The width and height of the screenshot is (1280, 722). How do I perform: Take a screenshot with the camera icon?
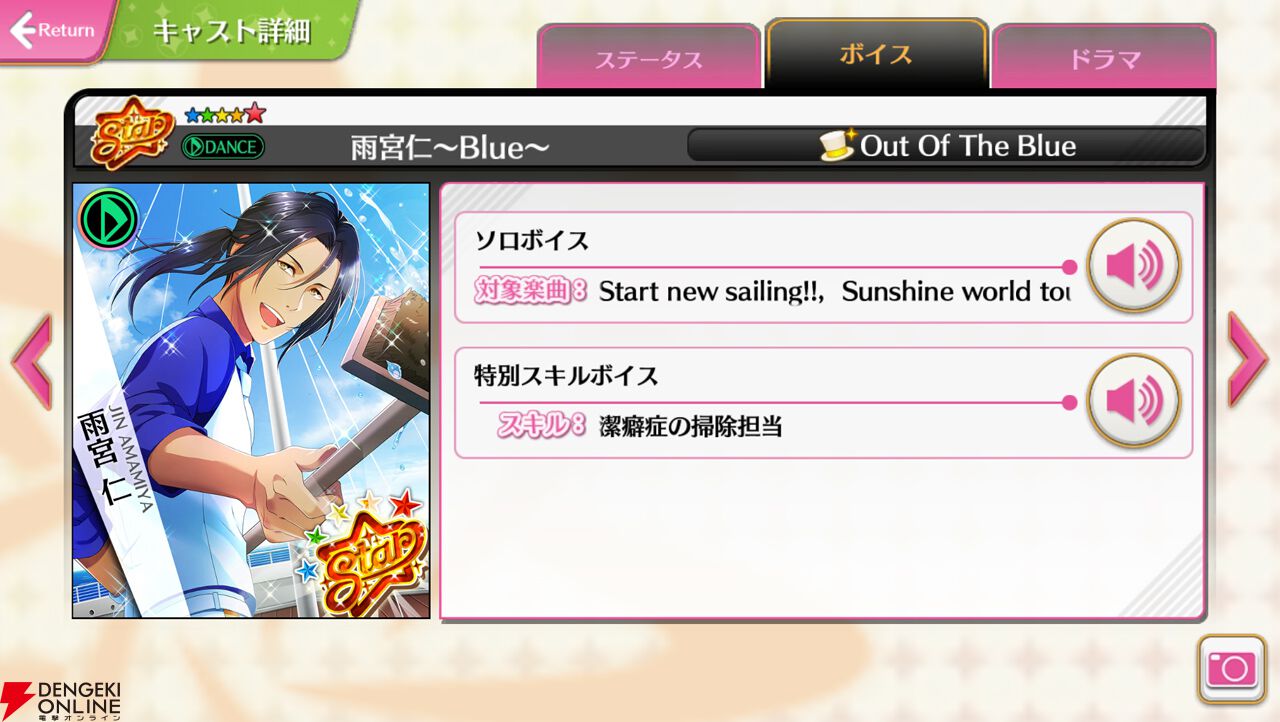(x=1232, y=667)
